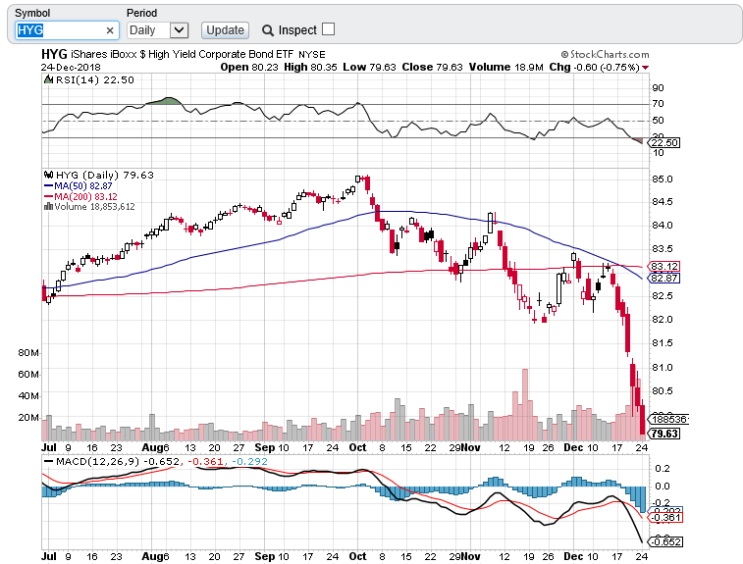Click the 22.50 RSI value tag
This screenshot has height=564, width=743.
click(663, 143)
